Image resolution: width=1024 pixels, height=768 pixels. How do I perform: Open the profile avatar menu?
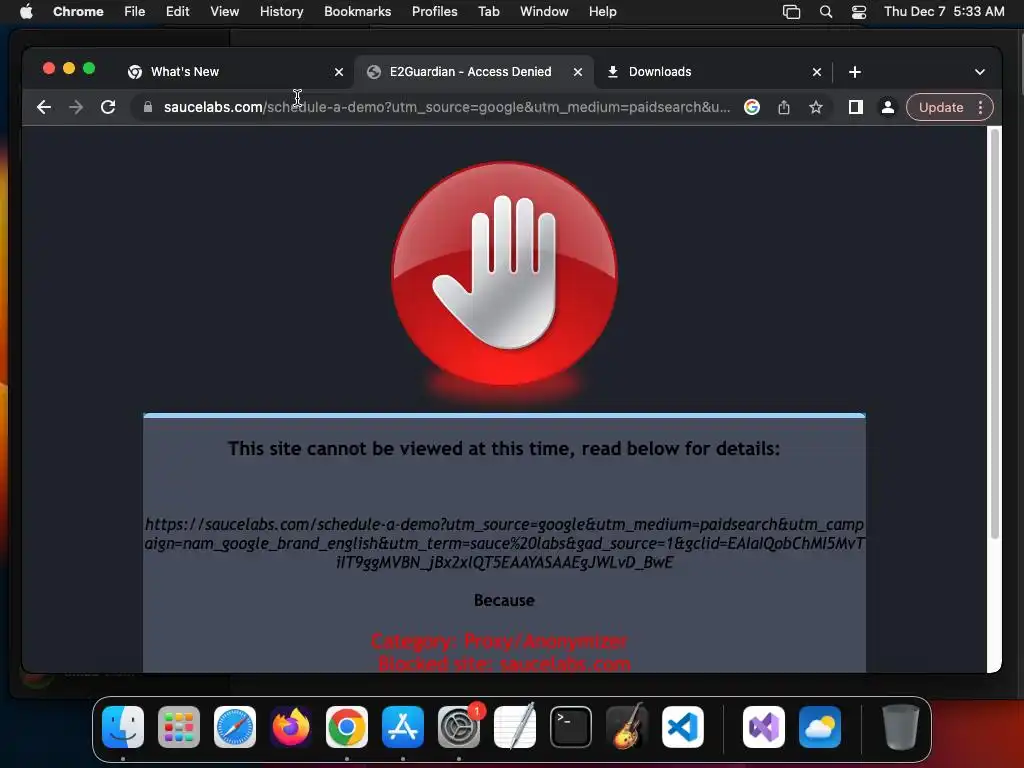tap(888, 107)
